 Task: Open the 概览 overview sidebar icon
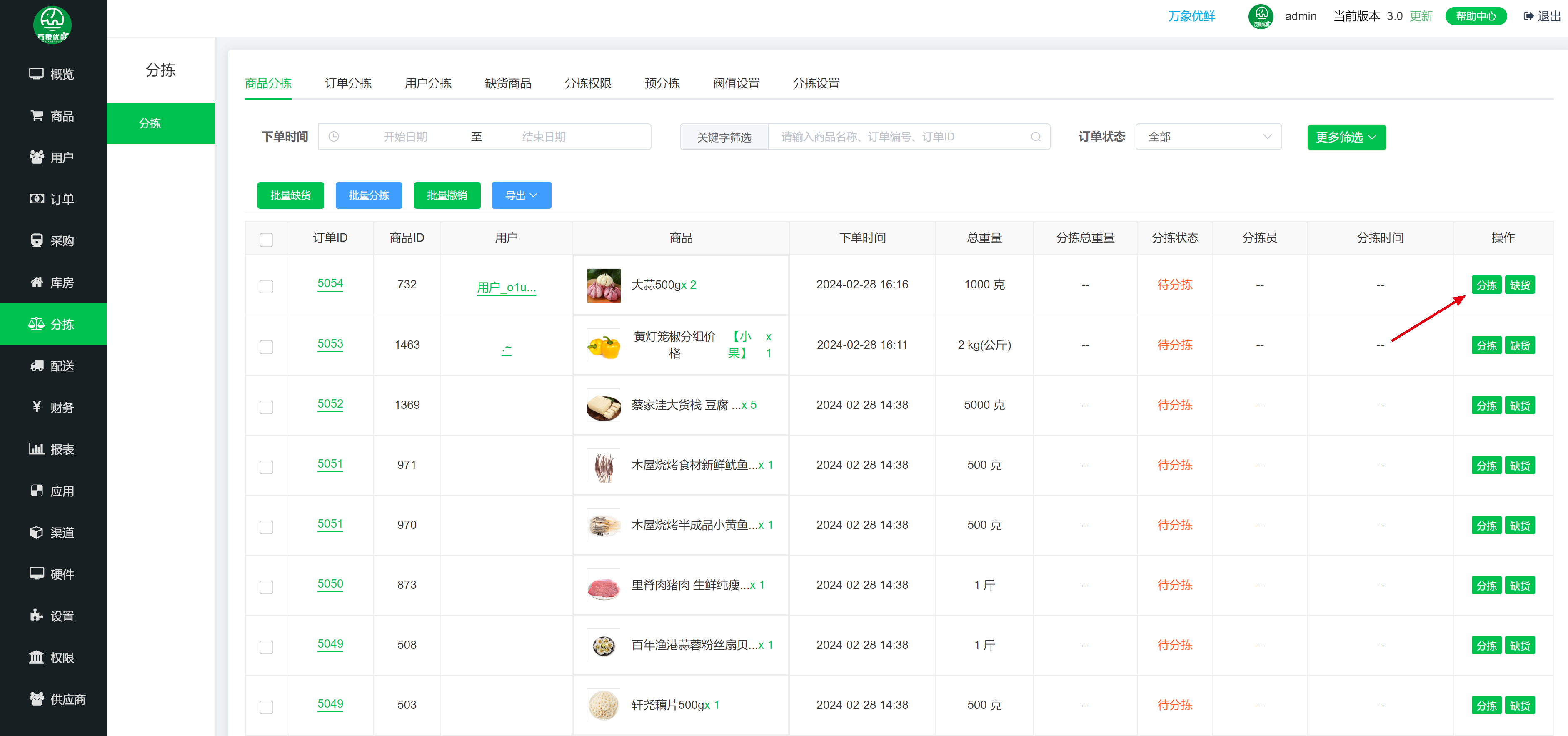click(x=37, y=74)
